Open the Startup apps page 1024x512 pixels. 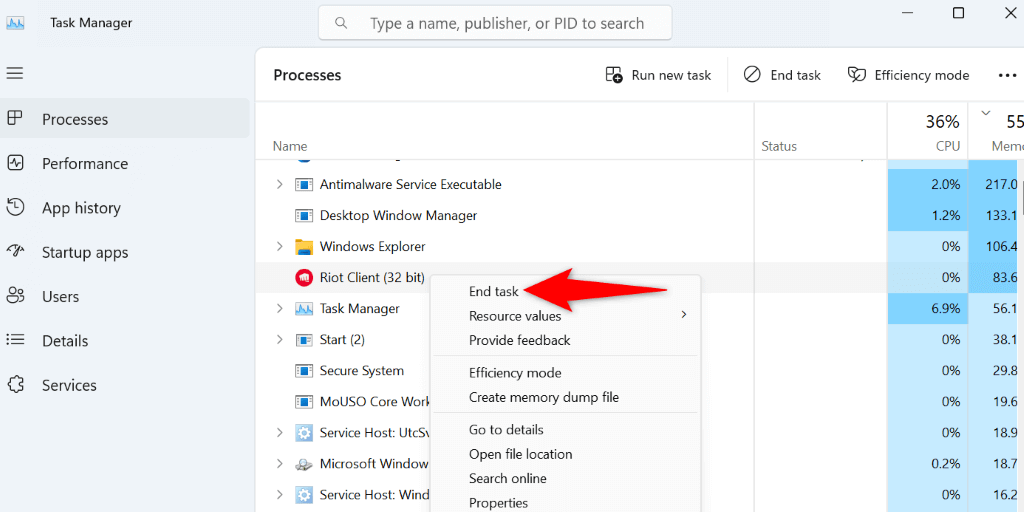pos(84,253)
